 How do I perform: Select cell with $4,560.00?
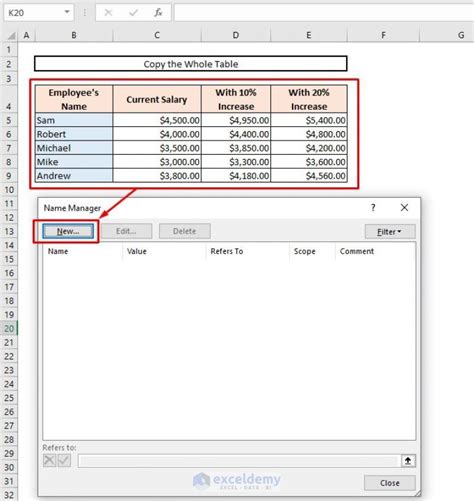309,175
